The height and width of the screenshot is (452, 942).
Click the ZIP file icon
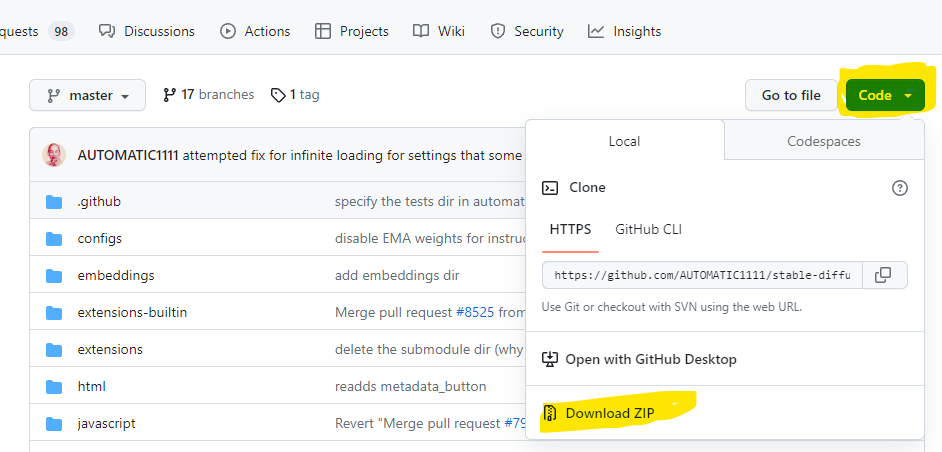[x=550, y=413]
